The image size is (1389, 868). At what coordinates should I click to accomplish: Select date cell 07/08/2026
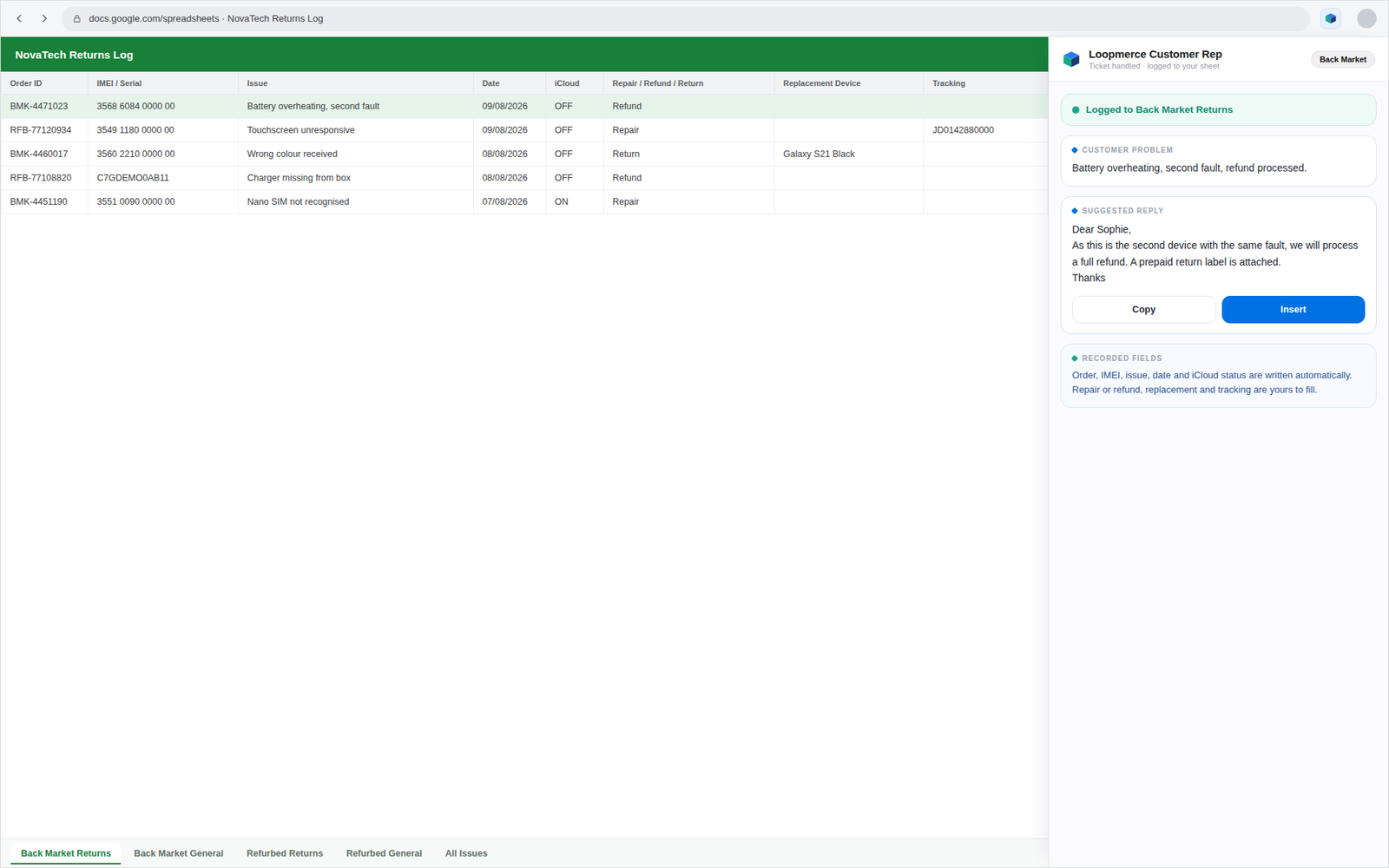510,201
